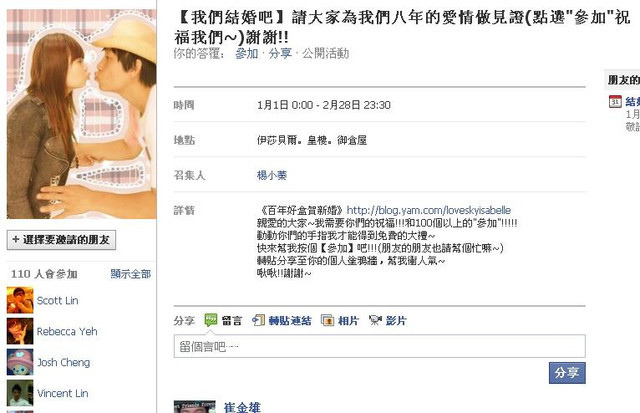Click the 參加 attend link
The width and height of the screenshot is (640, 413).
tap(247, 53)
